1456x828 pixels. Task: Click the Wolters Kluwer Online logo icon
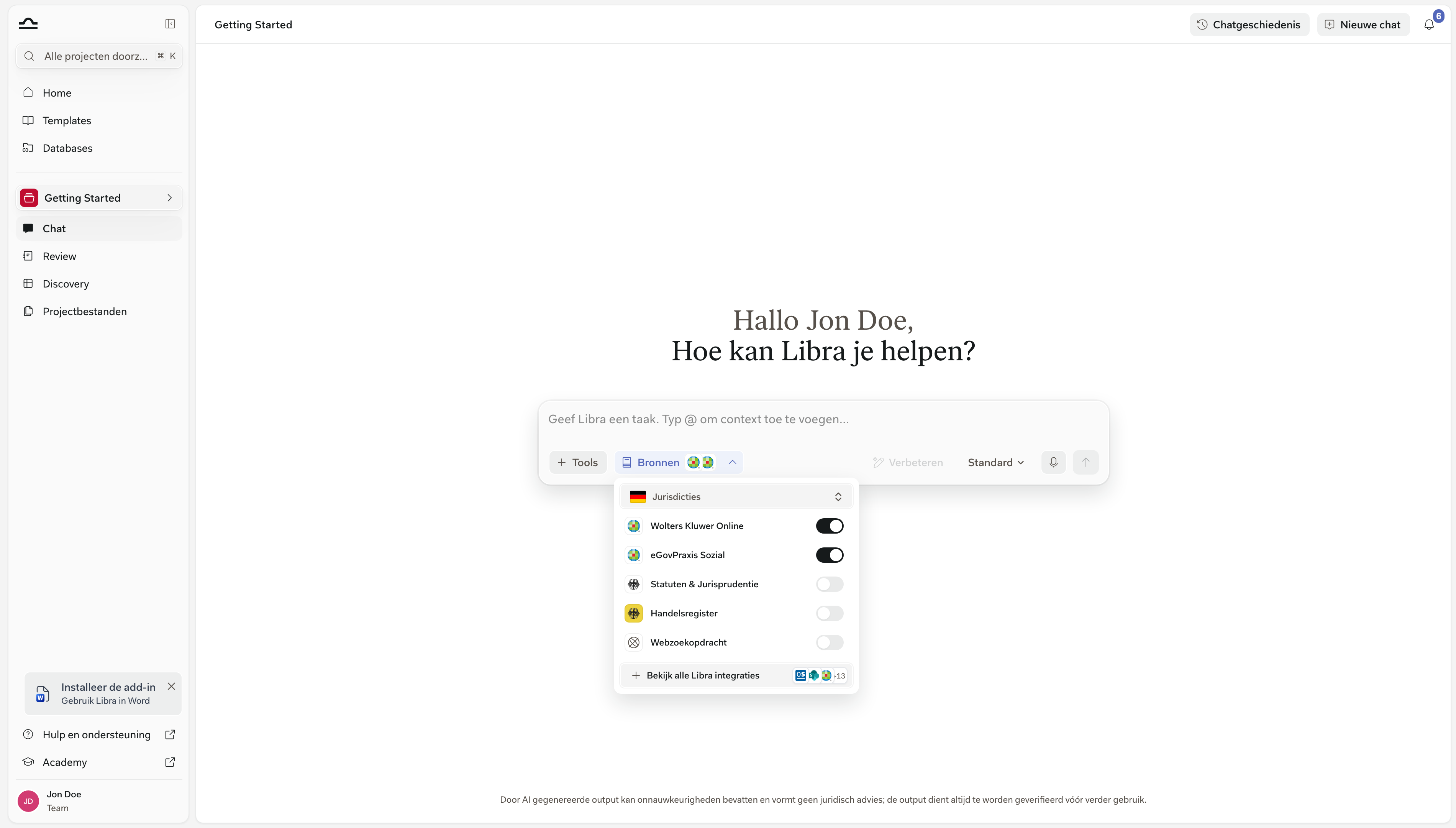pyautogui.click(x=634, y=526)
